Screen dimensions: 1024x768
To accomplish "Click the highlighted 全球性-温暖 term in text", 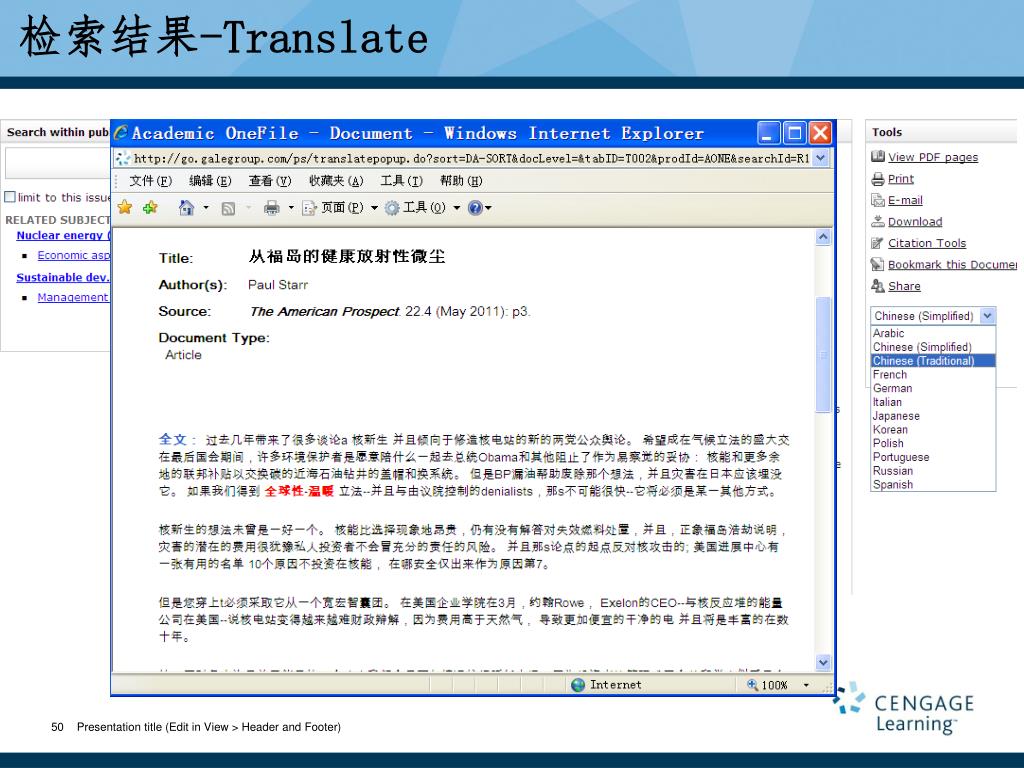I will click(x=299, y=491).
